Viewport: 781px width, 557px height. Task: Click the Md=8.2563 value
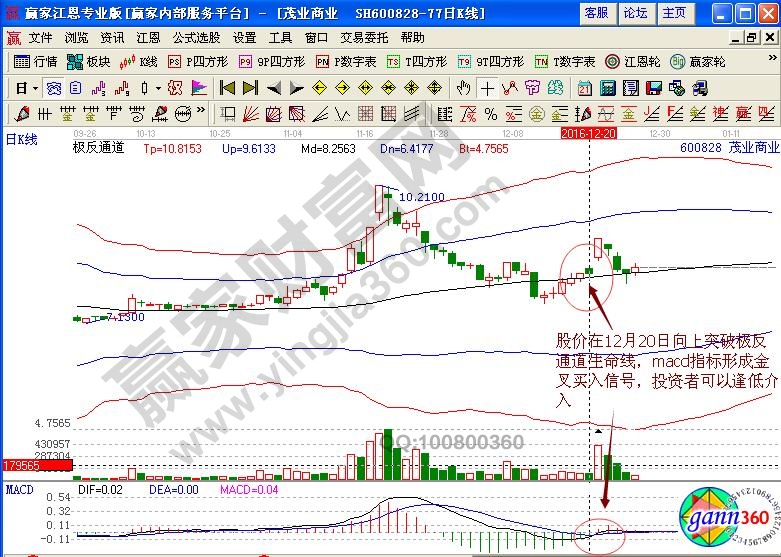coord(328,148)
